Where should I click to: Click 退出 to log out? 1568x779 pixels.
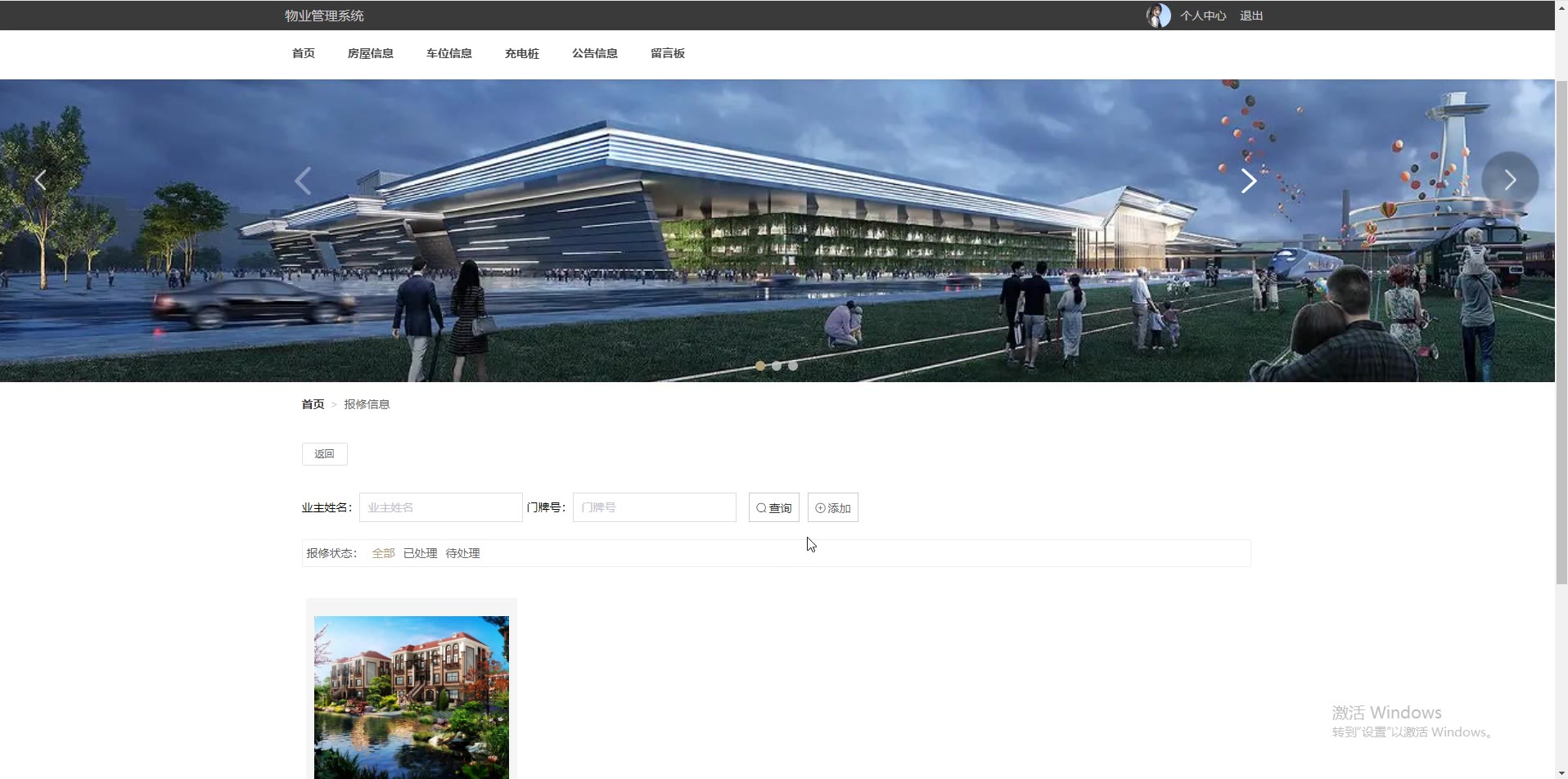click(1251, 16)
